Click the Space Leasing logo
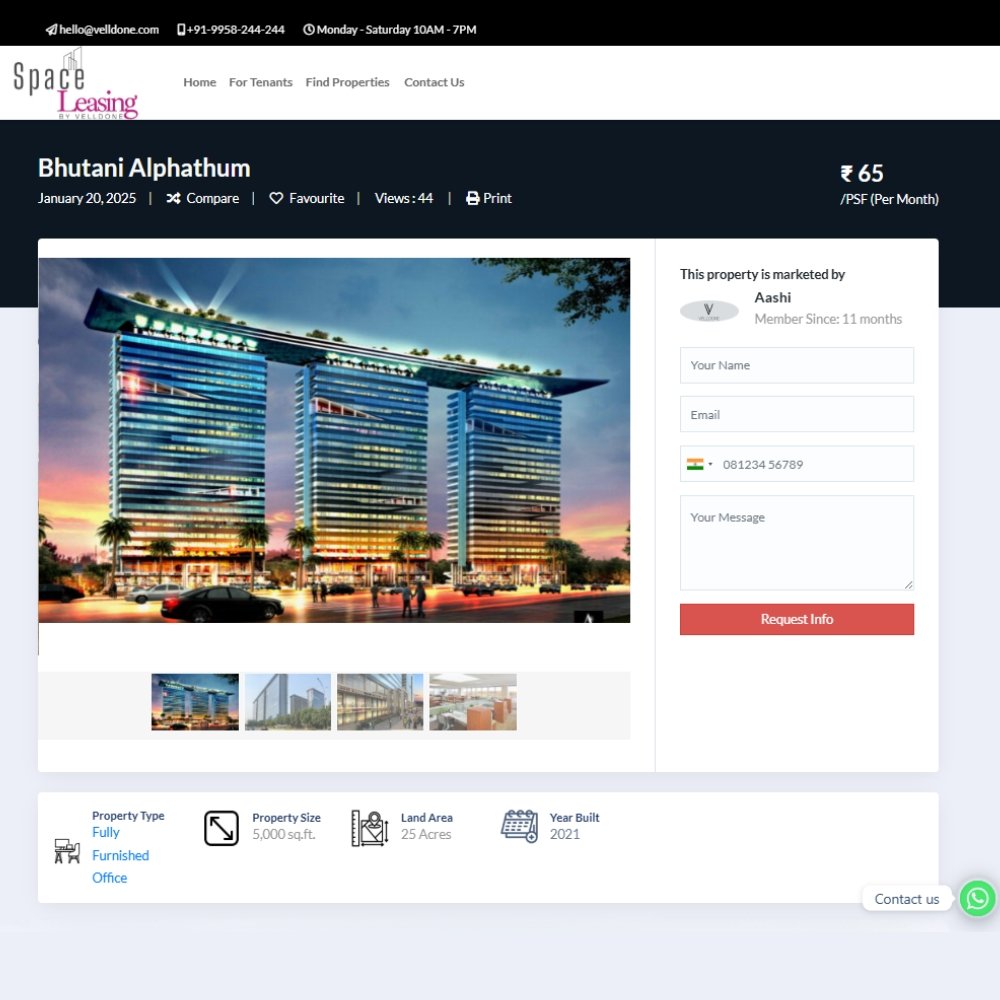 pyautogui.click(x=75, y=85)
